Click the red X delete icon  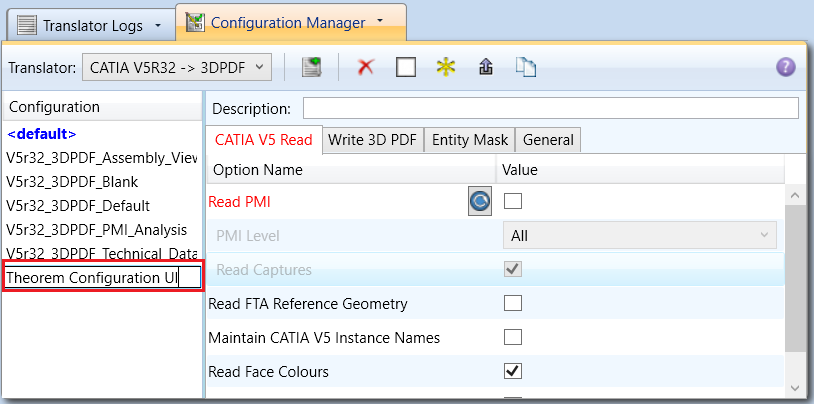coord(366,67)
